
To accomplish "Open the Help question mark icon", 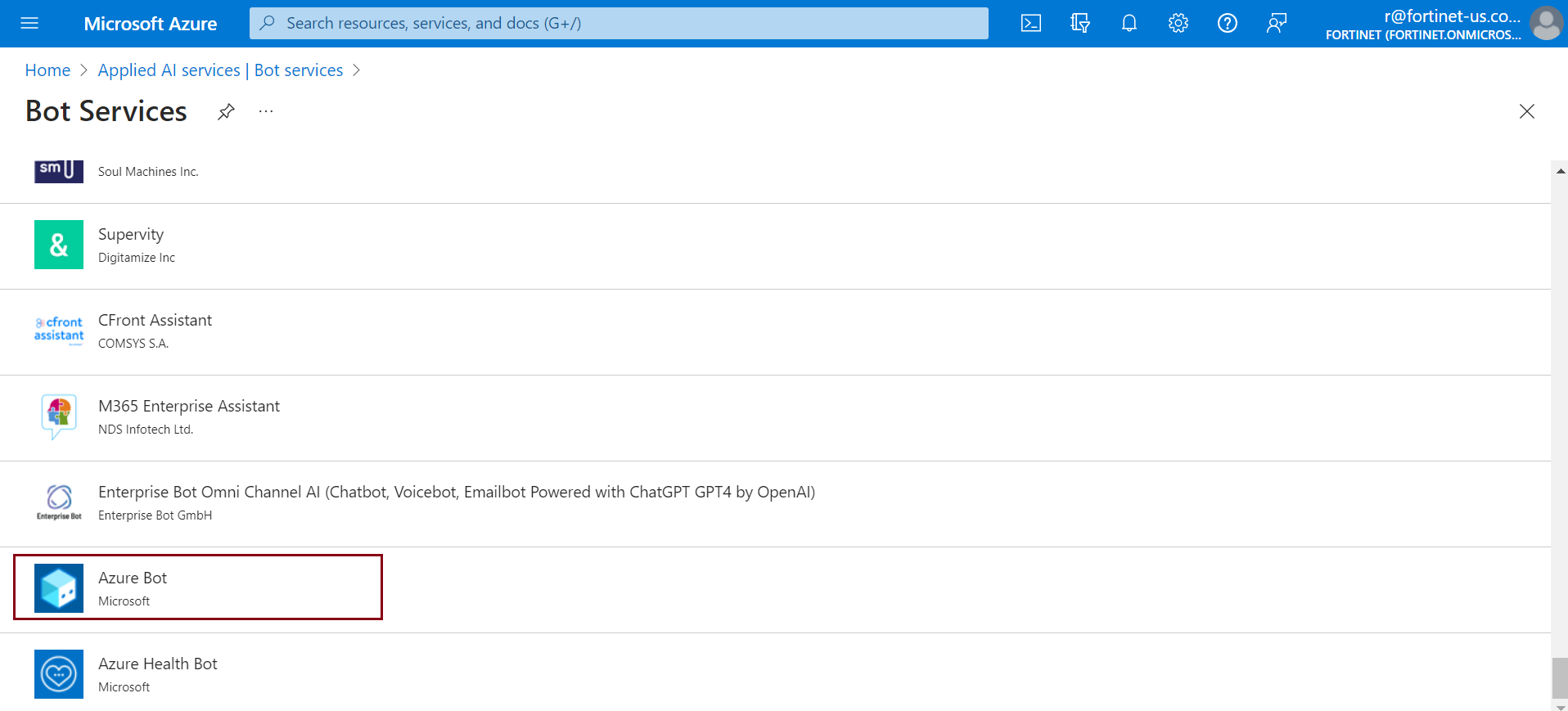I will coord(1228,24).
